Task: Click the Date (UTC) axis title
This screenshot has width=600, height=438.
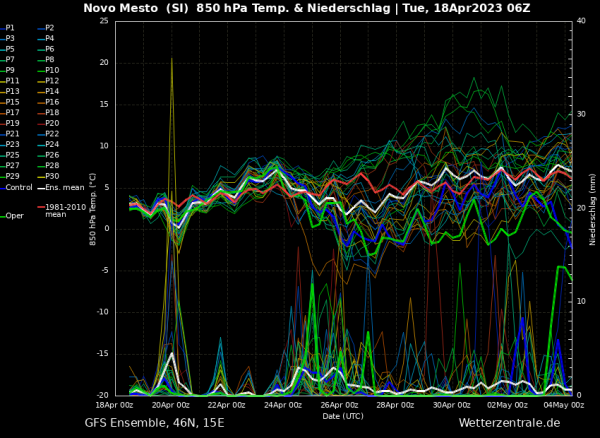Action: pyautogui.click(x=343, y=416)
